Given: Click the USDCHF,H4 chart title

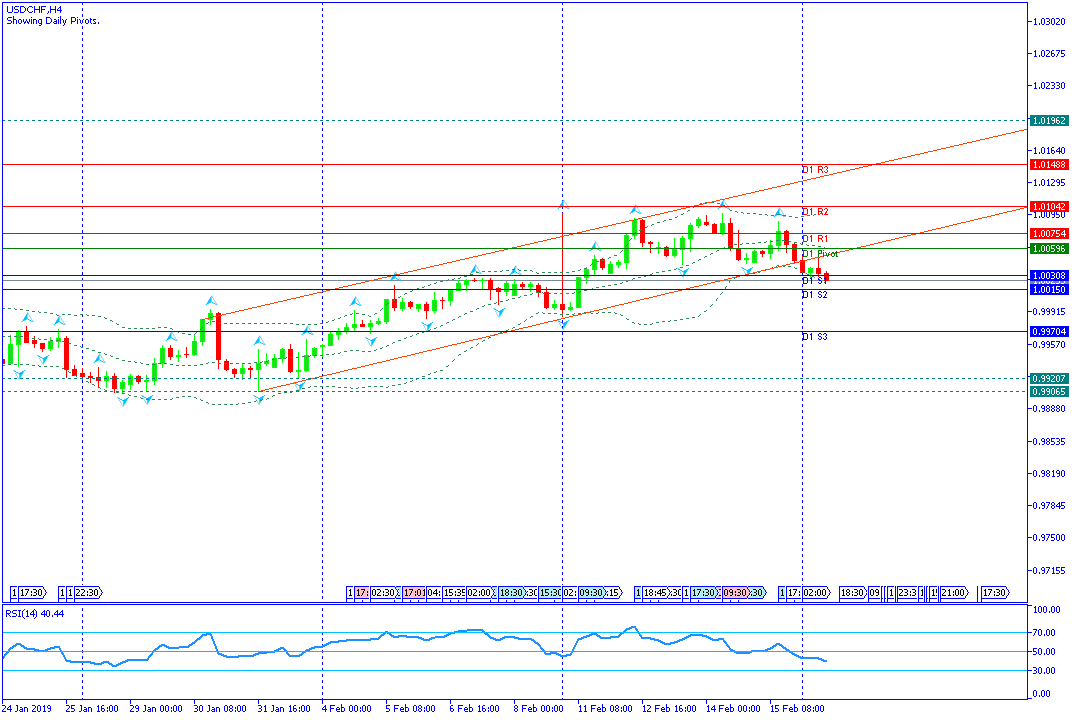Looking at the screenshot, I should [x=34, y=10].
